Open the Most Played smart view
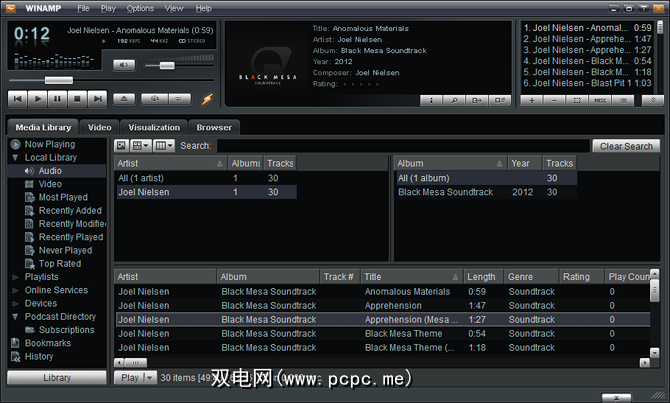Screen dimensions: 670x403 tap(63, 197)
